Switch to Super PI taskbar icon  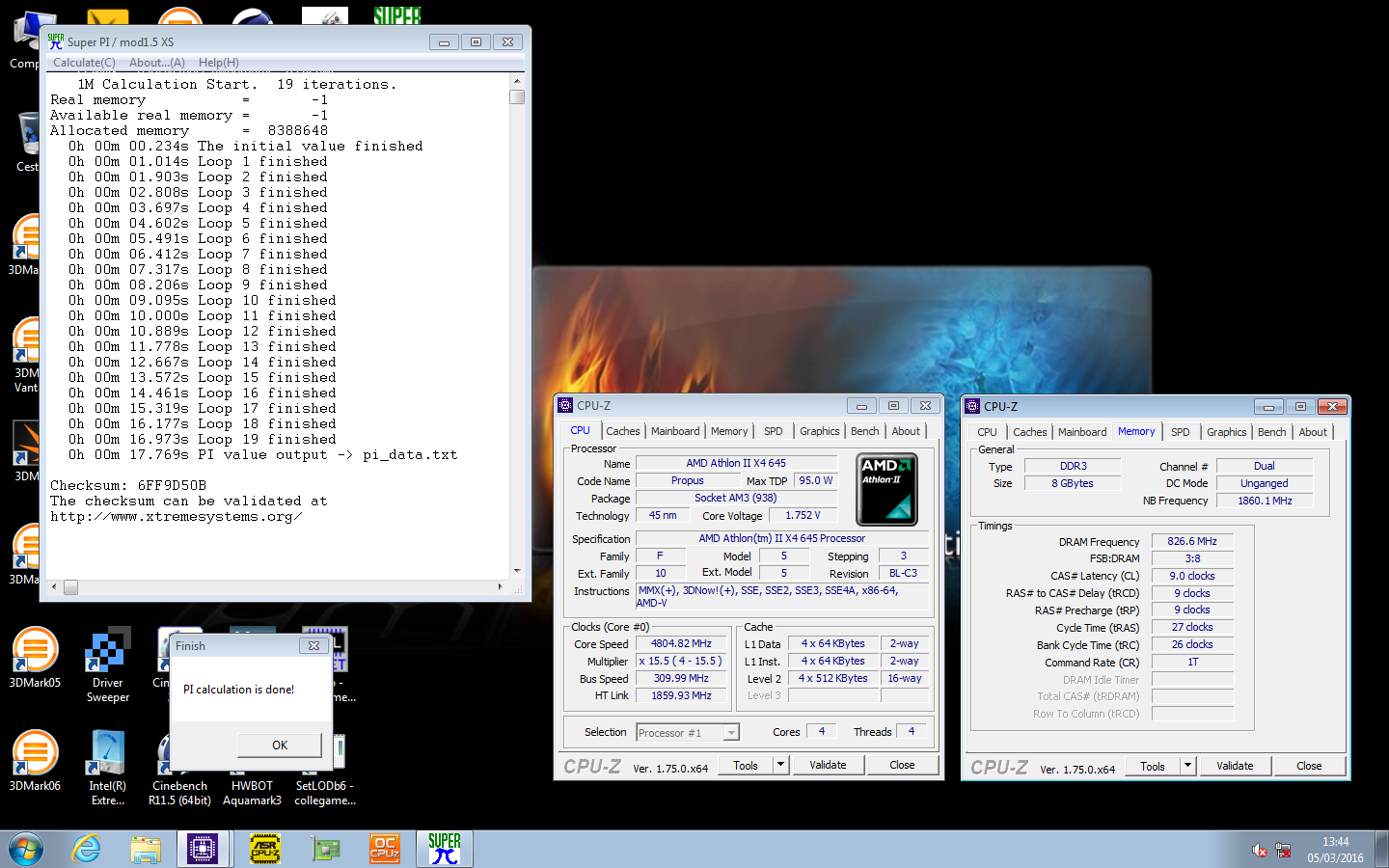[445, 850]
